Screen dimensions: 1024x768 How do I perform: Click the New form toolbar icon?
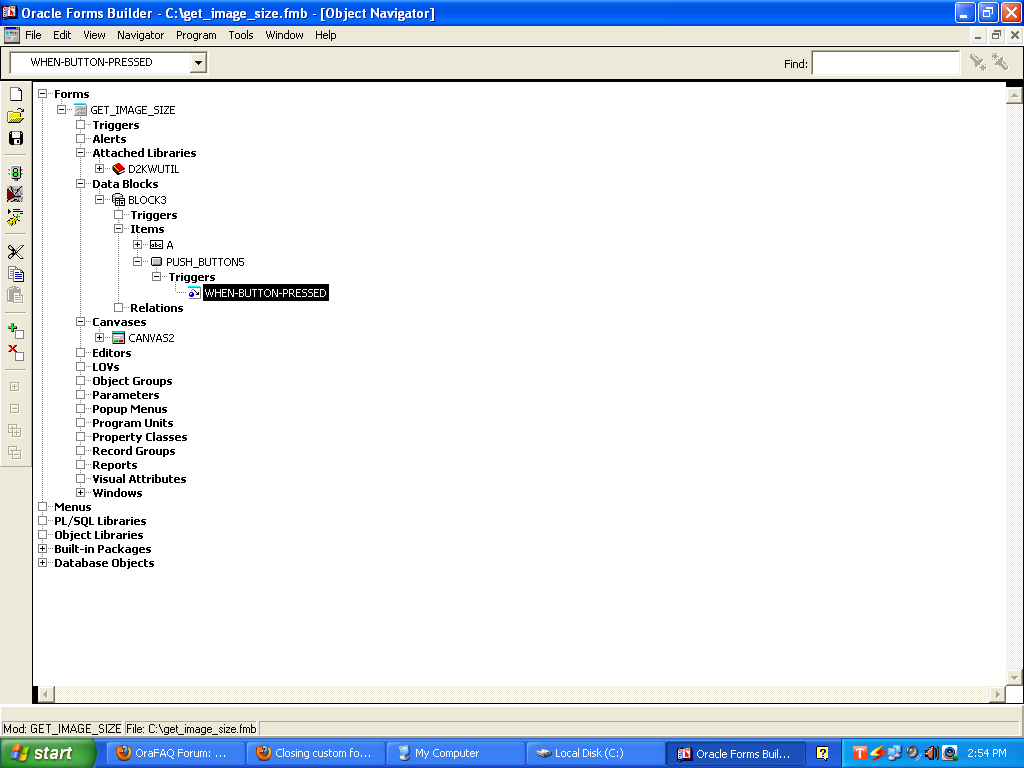click(x=15, y=94)
